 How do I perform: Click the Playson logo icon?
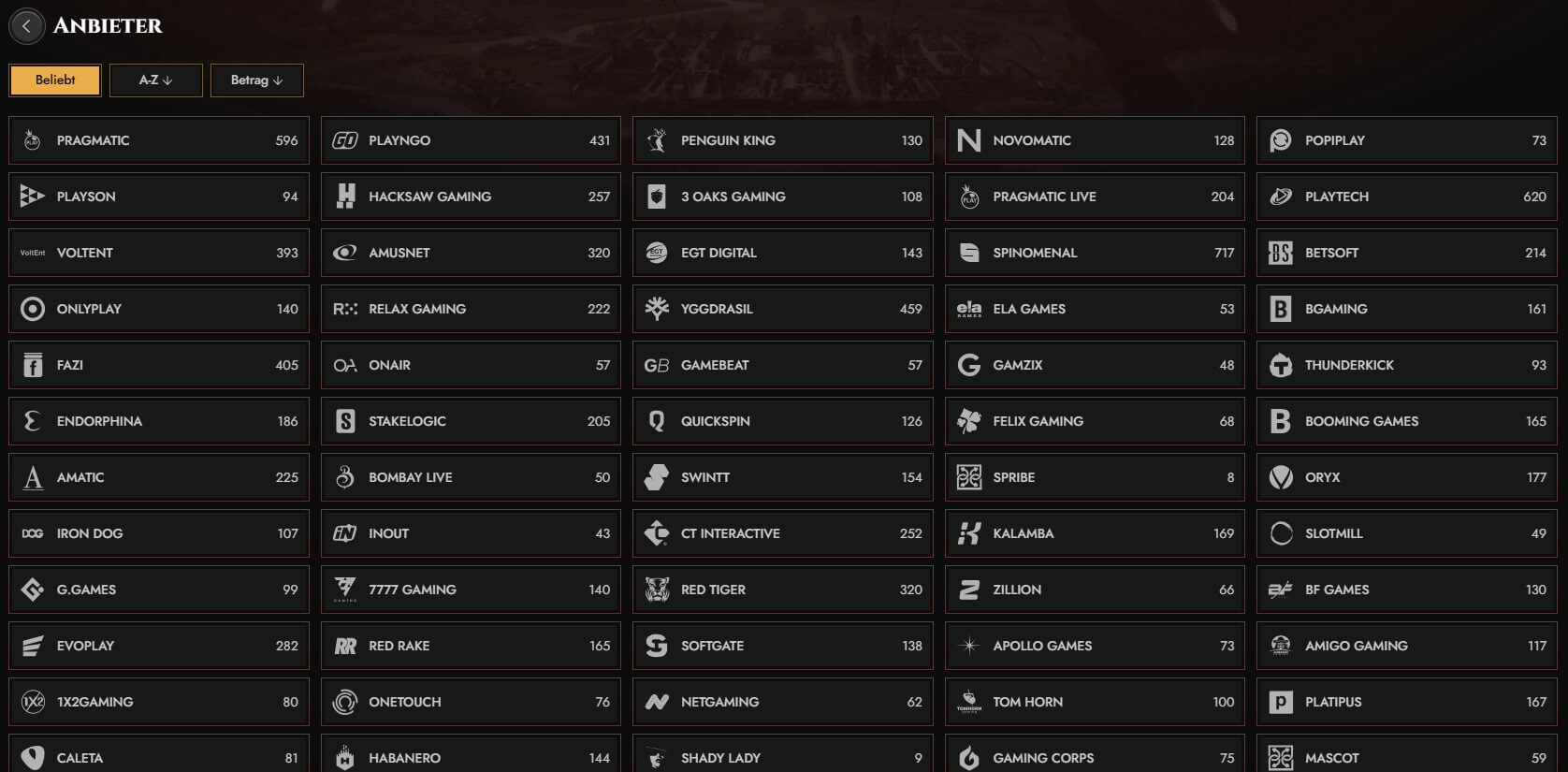point(33,197)
